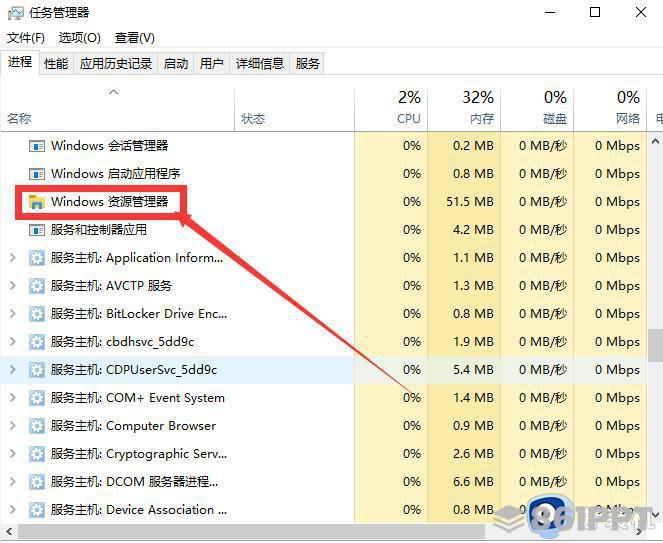
Task: Click gear icon of AVCTP 服务 host
Action: coord(37,286)
